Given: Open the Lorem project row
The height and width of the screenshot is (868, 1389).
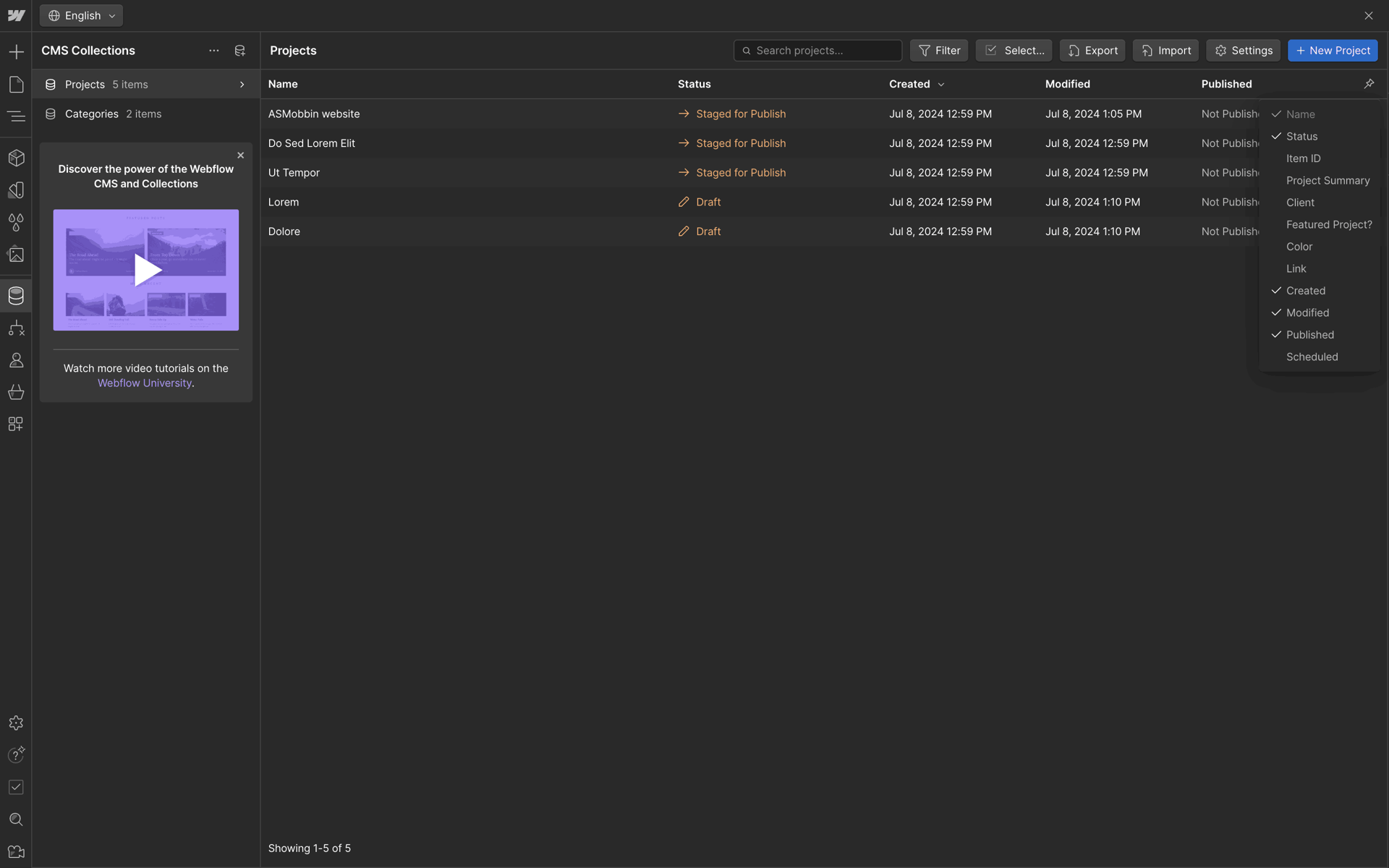Looking at the screenshot, I should [x=760, y=203].
